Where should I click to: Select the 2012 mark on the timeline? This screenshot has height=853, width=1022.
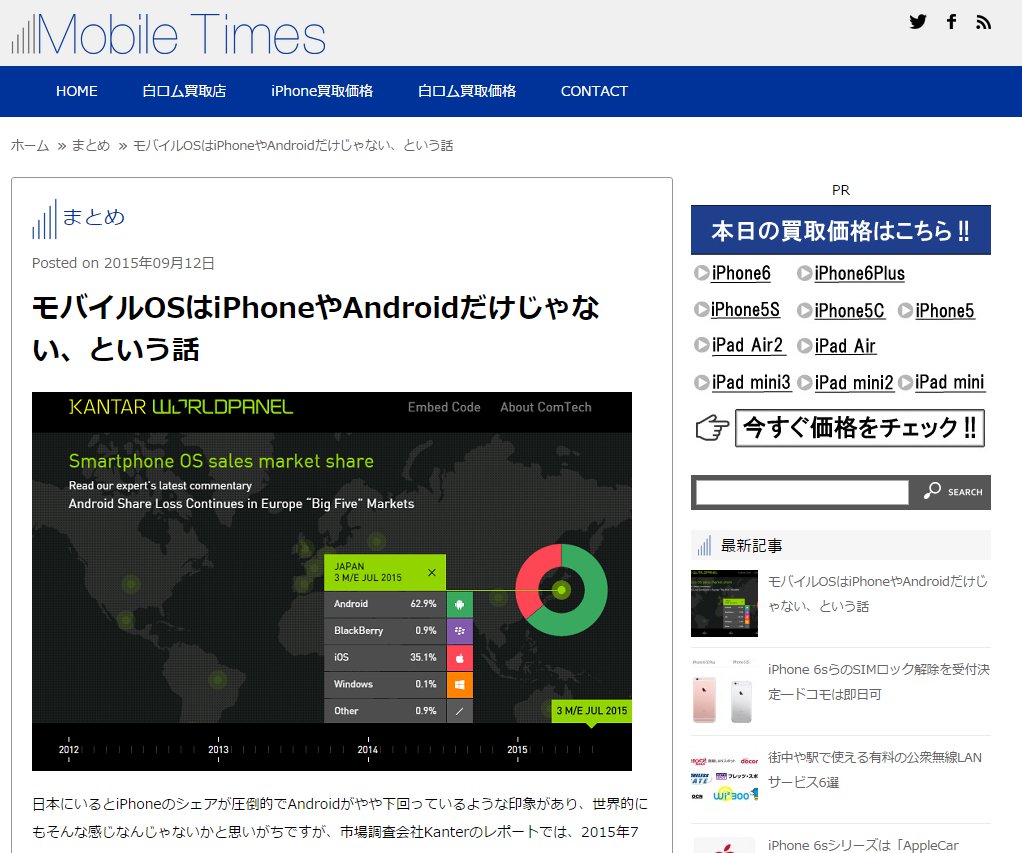[68, 749]
